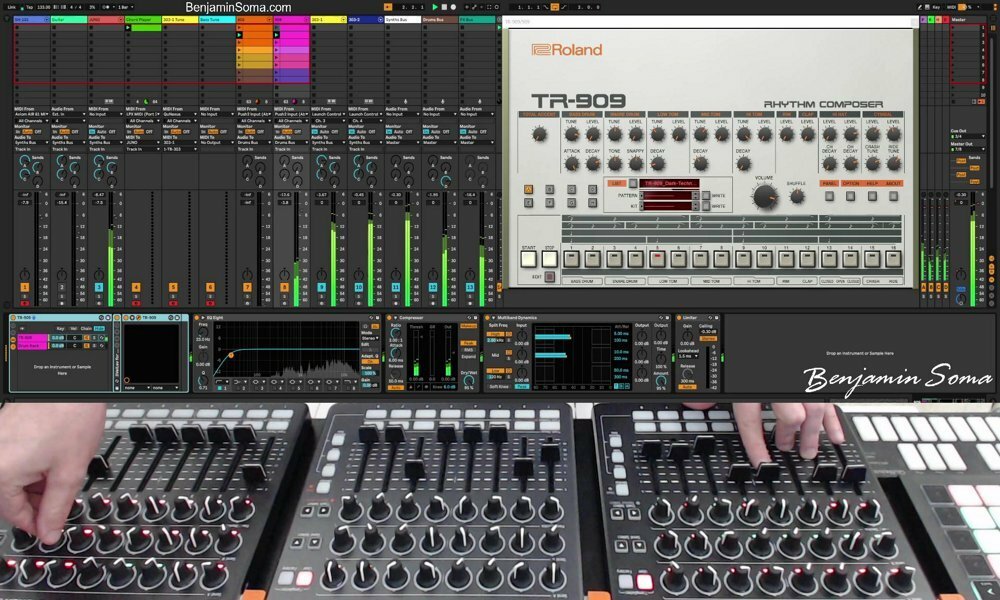
Task: Click step button 9 on the TR-909
Action: click(743, 258)
